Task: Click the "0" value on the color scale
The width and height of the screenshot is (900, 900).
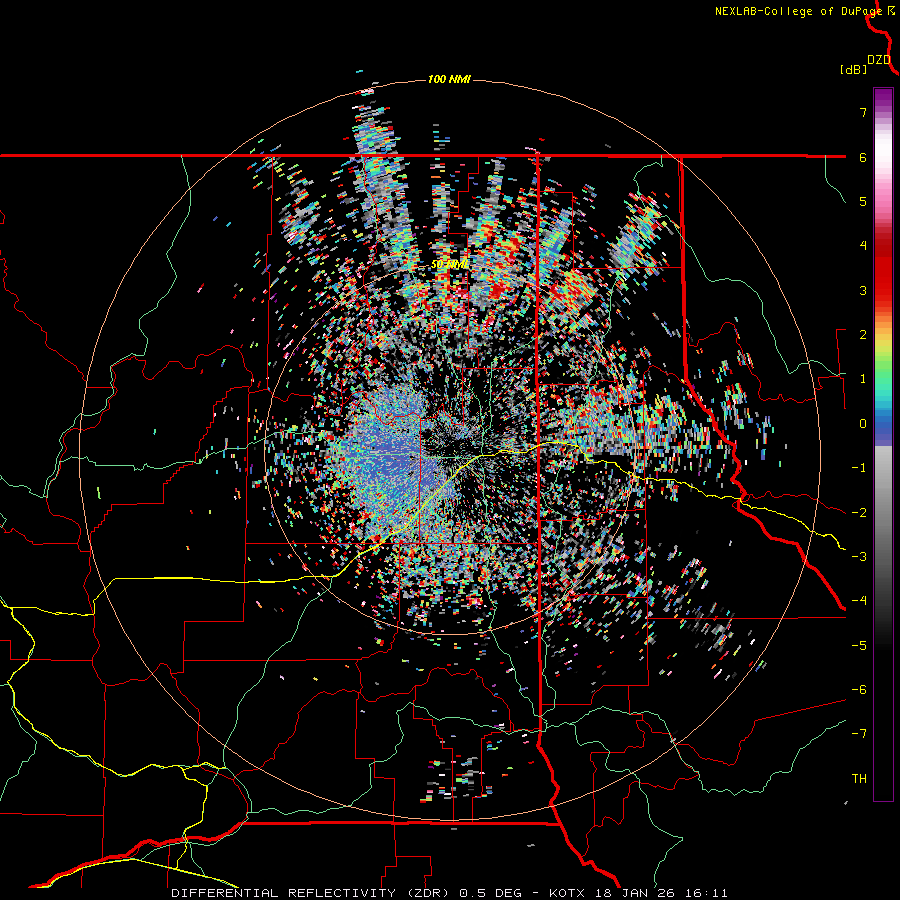Action: (x=863, y=424)
